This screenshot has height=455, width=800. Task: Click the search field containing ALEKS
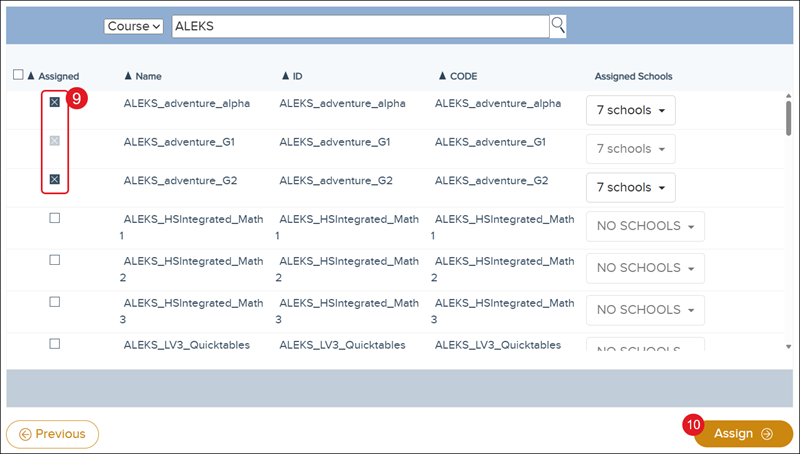360,27
